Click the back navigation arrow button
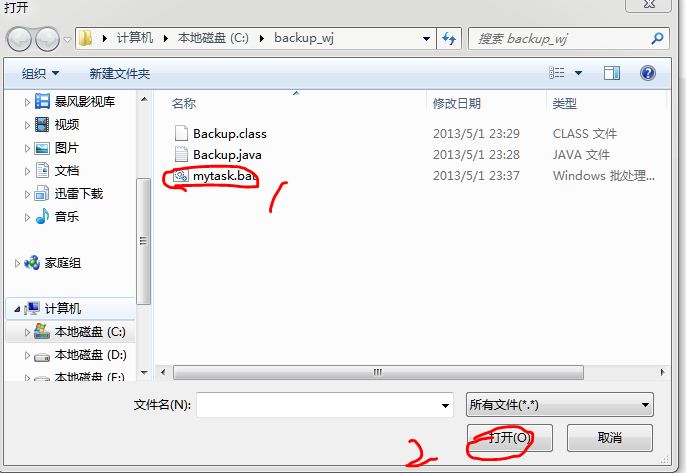 19,39
